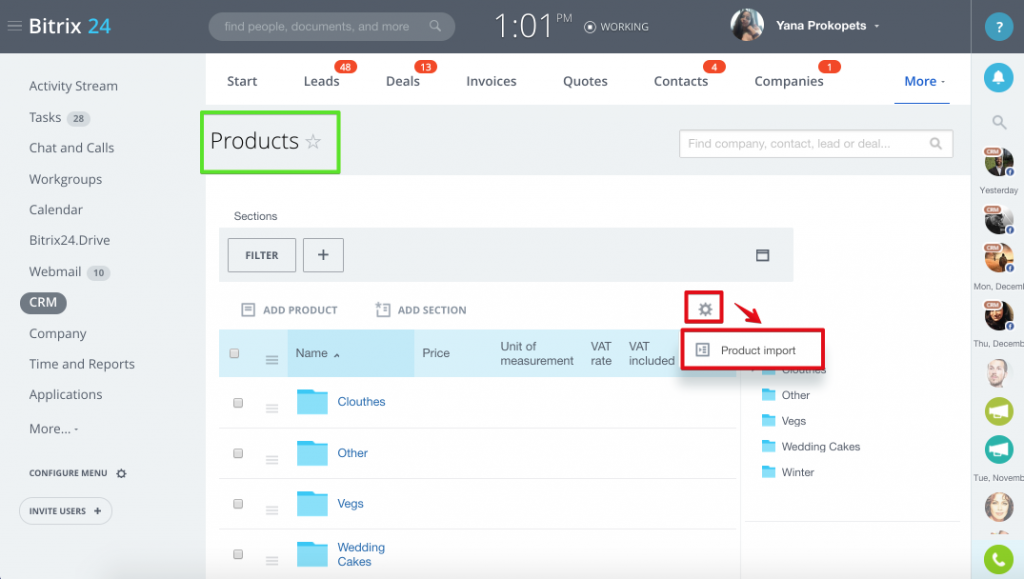
Task: Click the Price column header
Action: pos(436,353)
